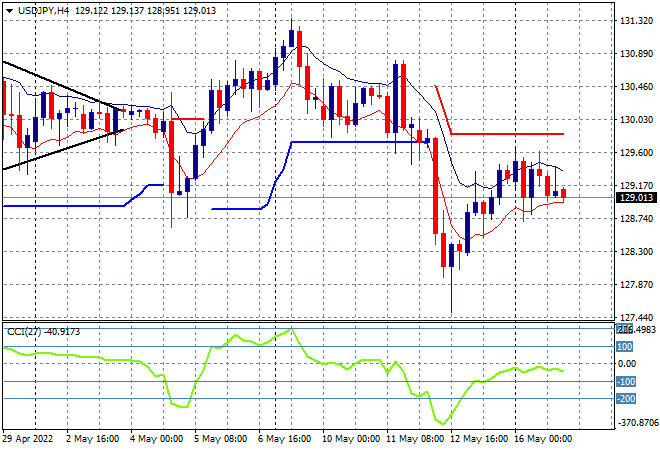Select the 127.440 price axis label
The height and width of the screenshot is (450, 660).
637,317
